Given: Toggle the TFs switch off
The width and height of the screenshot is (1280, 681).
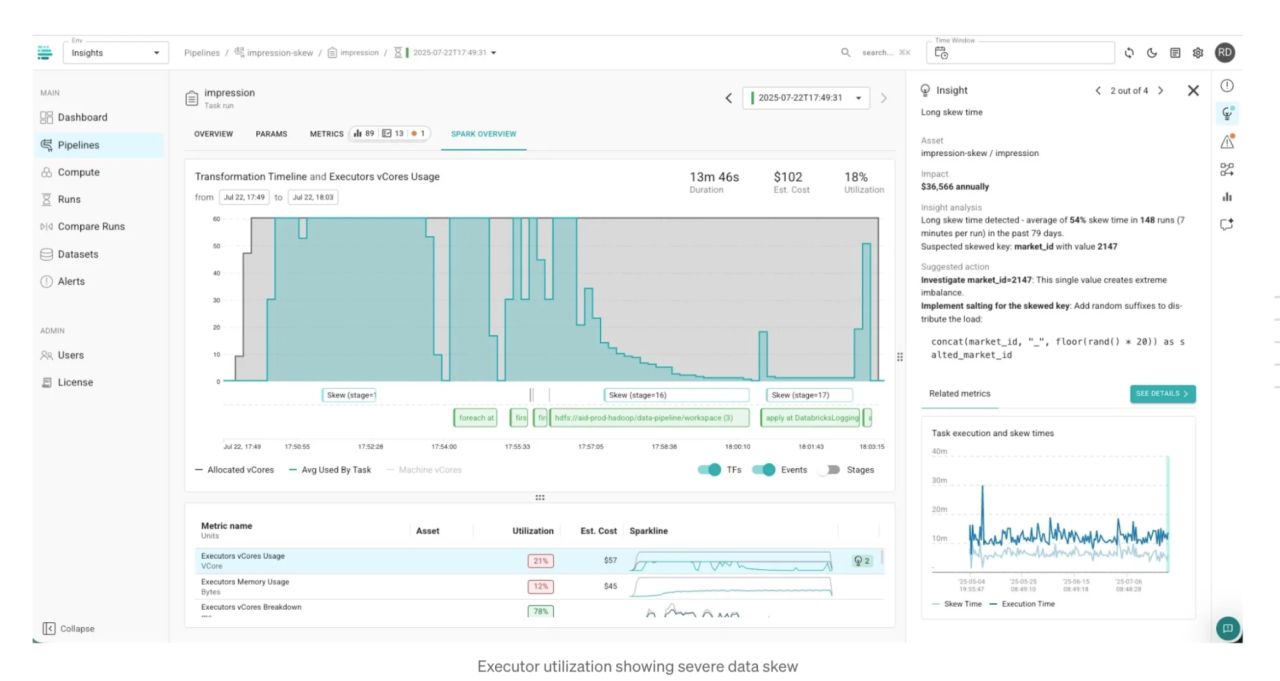Looking at the screenshot, I should (709, 470).
